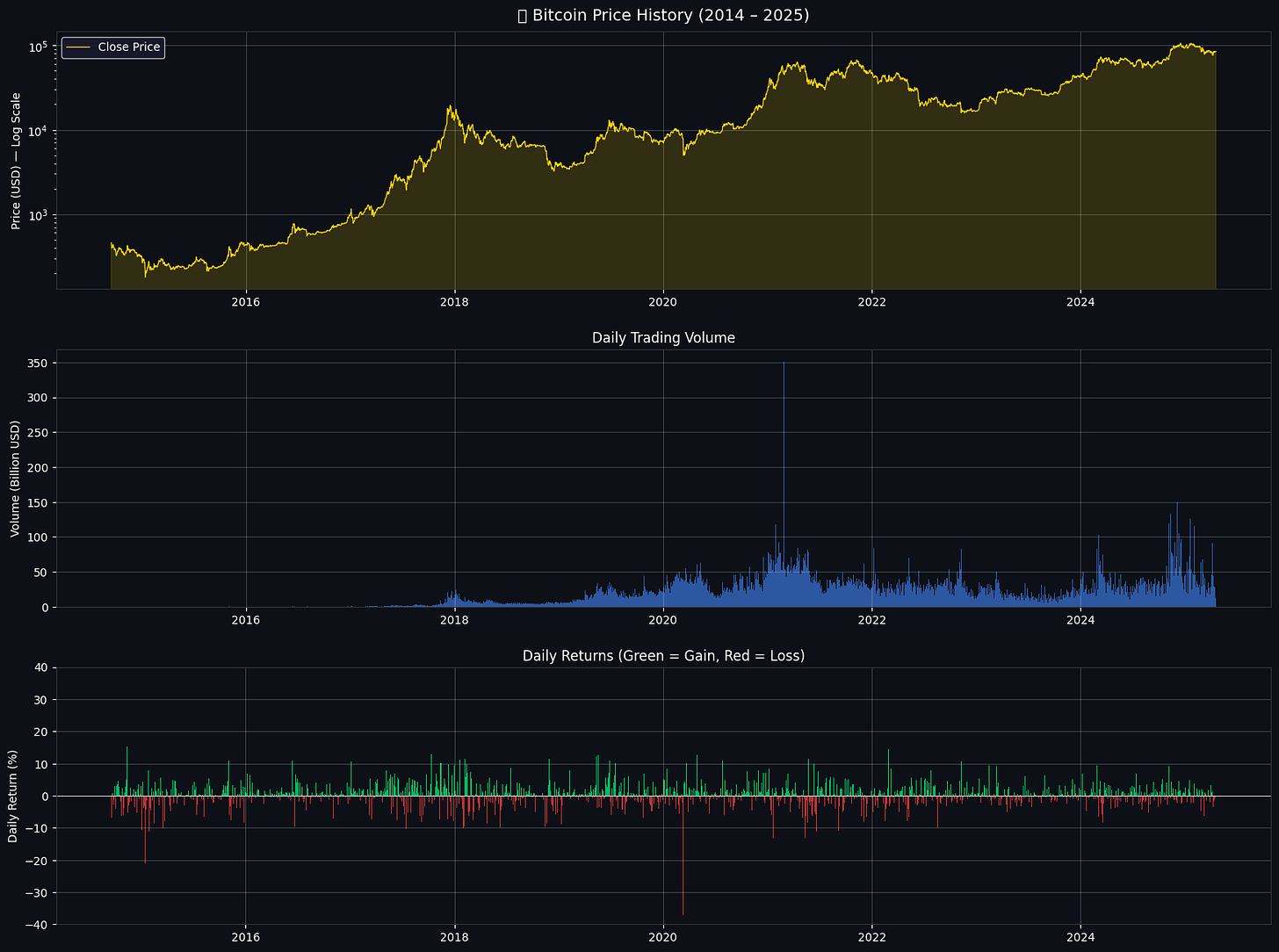Viewport: 1279px width, 952px height.
Task: Click the 2022 tick under the volume chart
Action: point(871,620)
